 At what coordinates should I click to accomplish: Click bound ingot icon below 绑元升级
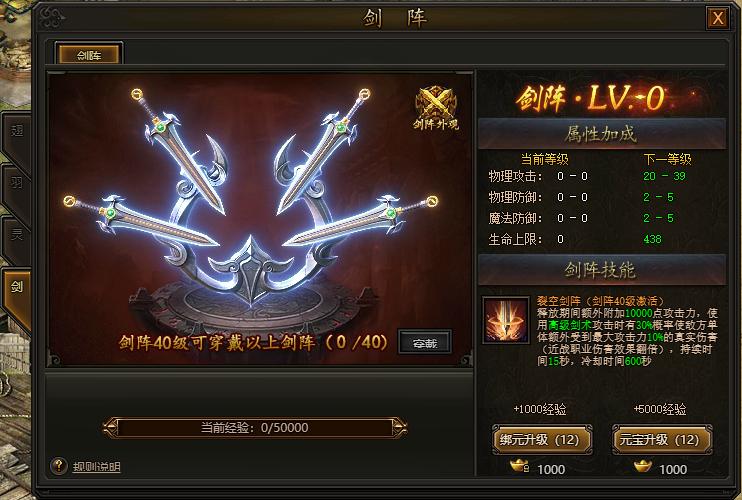[520, 466]
